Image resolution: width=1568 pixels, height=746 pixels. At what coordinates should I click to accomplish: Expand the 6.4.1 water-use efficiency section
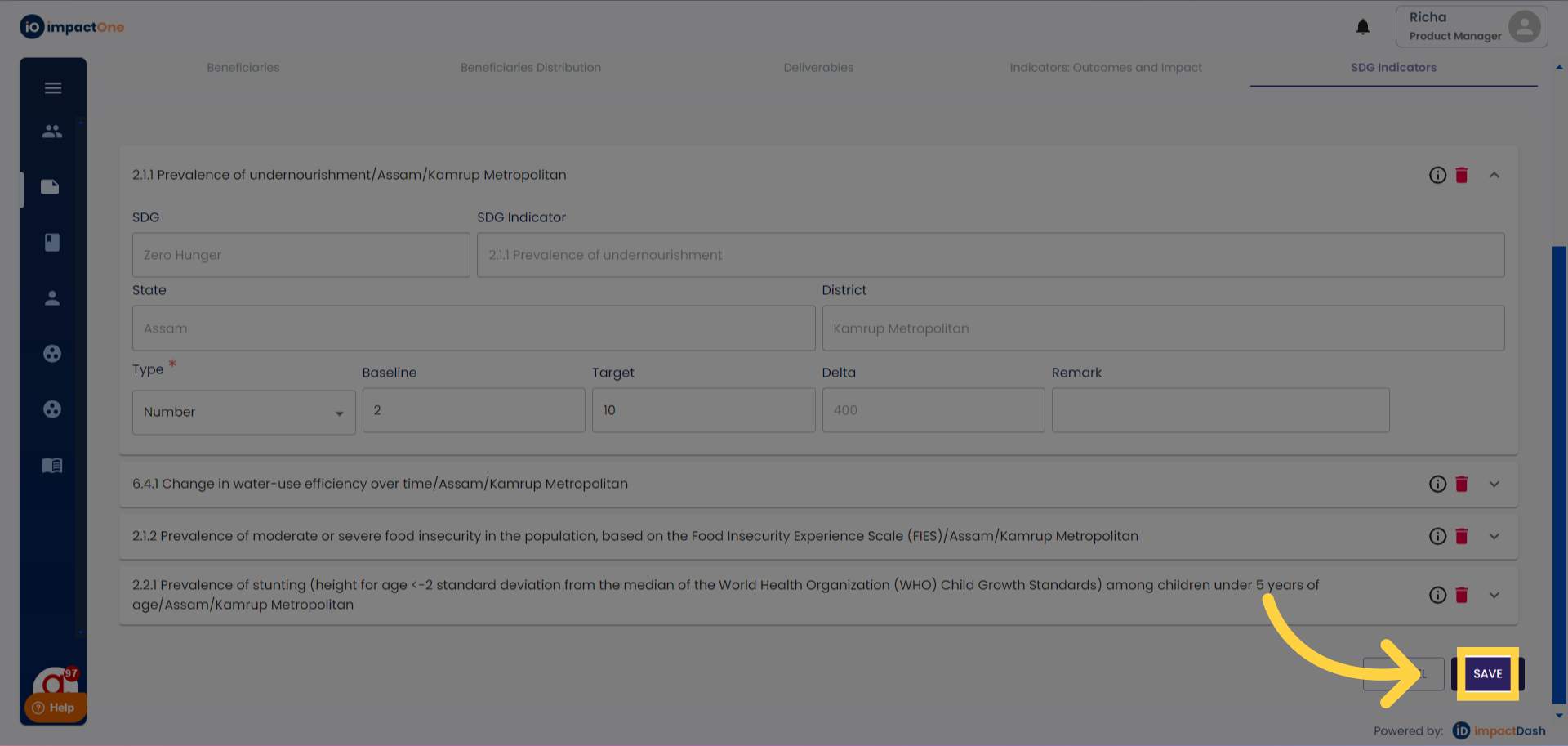[x=1494, y=484]
